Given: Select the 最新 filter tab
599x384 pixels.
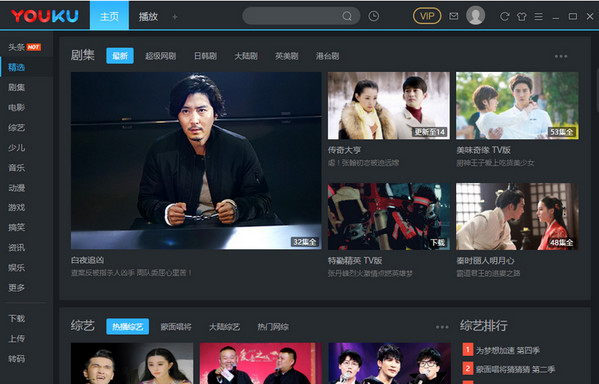Looking at the screenshot, I should 120,56.
